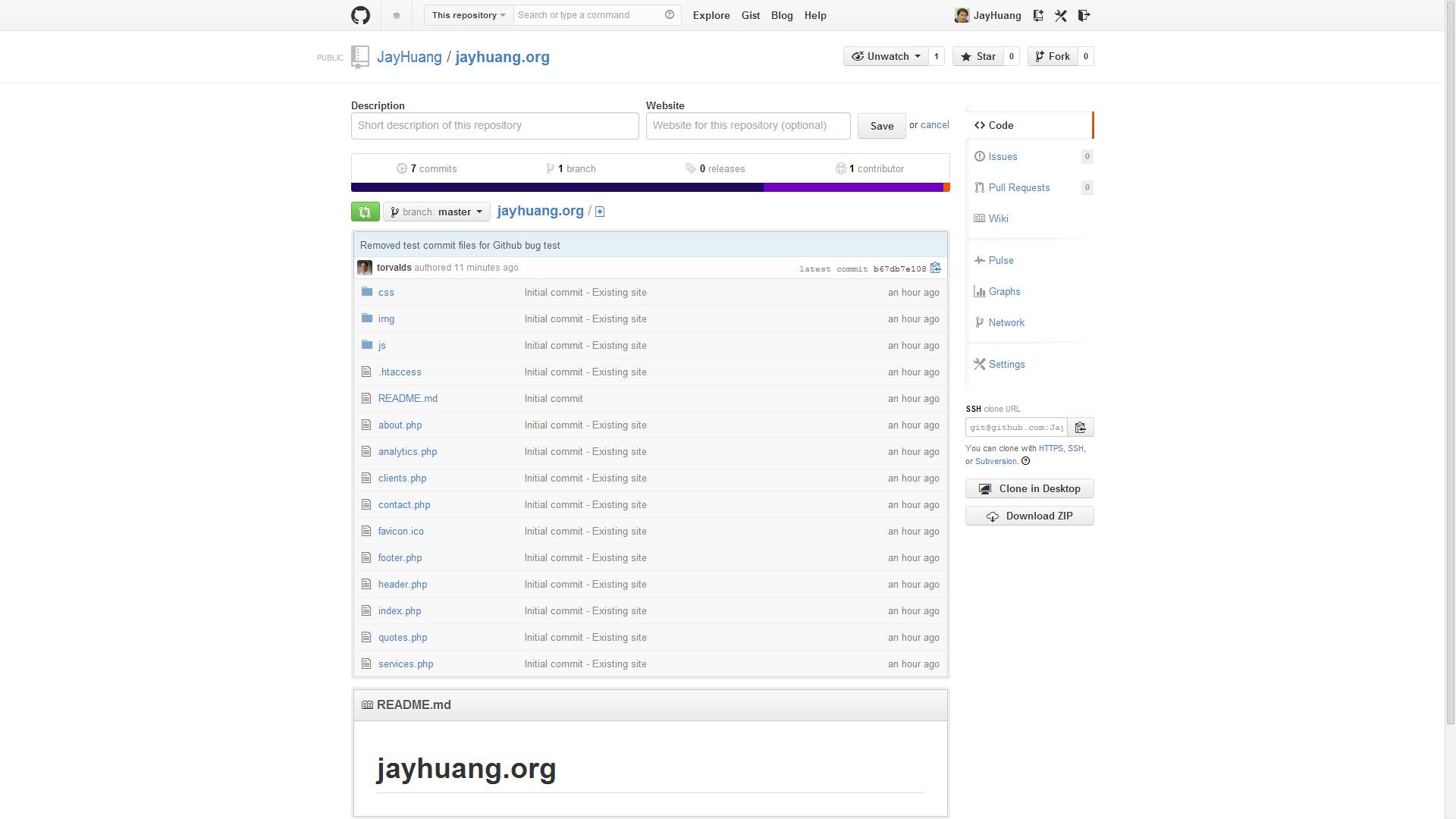Star the repository
This screenshot has width=1456, height=819.
click(978, 56)
